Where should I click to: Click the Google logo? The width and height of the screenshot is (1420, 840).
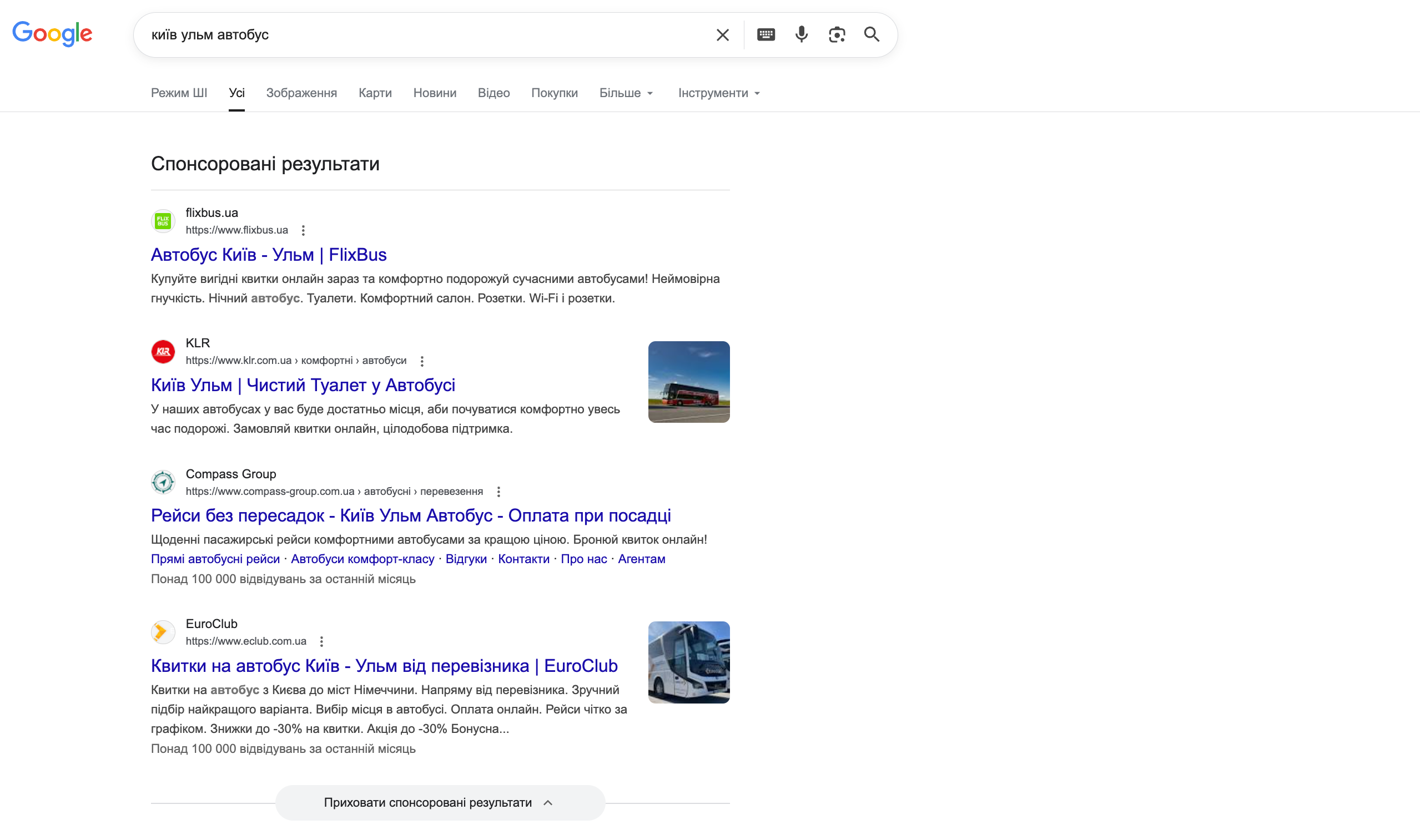(52, 34)
